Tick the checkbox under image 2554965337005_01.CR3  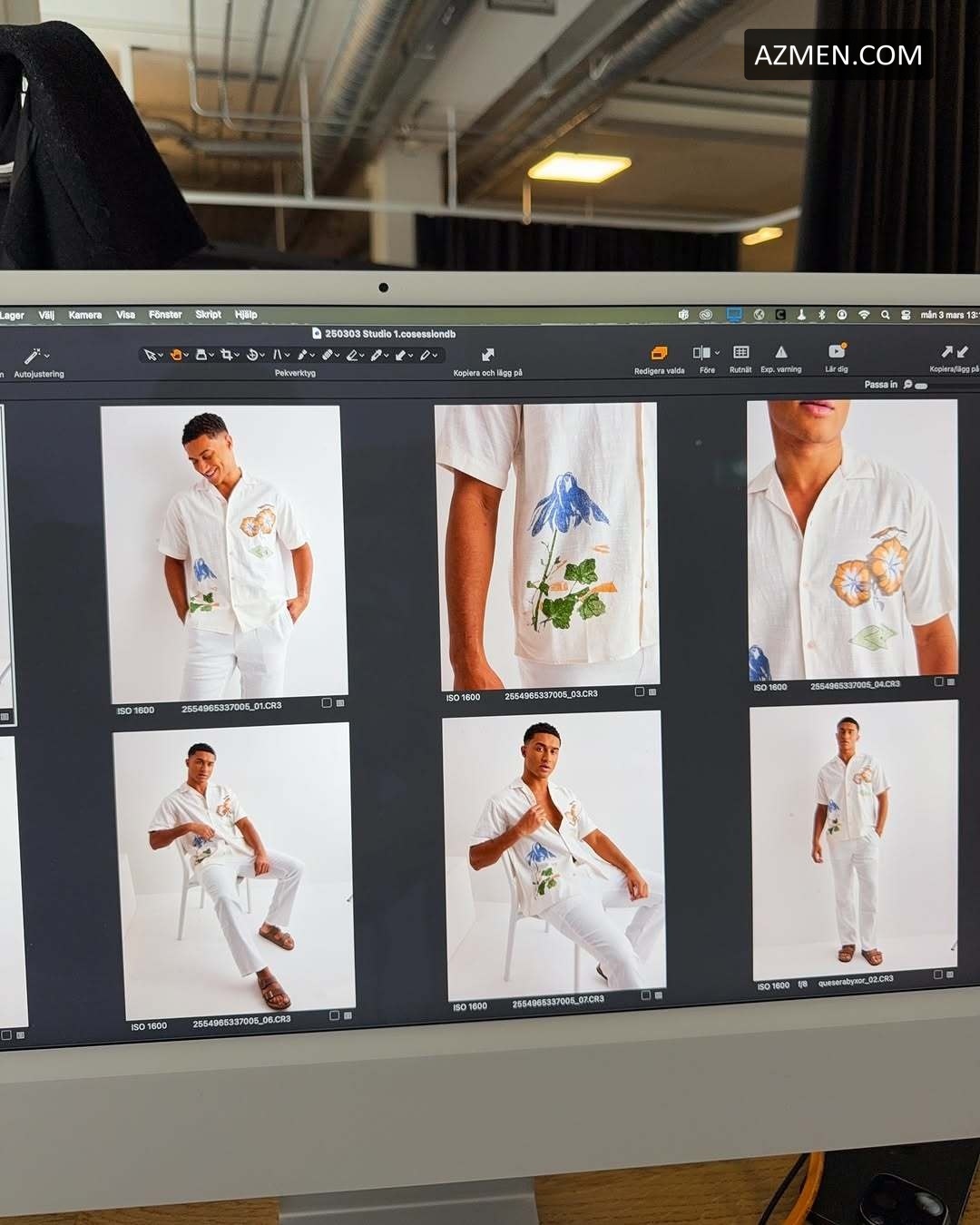(327, 703)
